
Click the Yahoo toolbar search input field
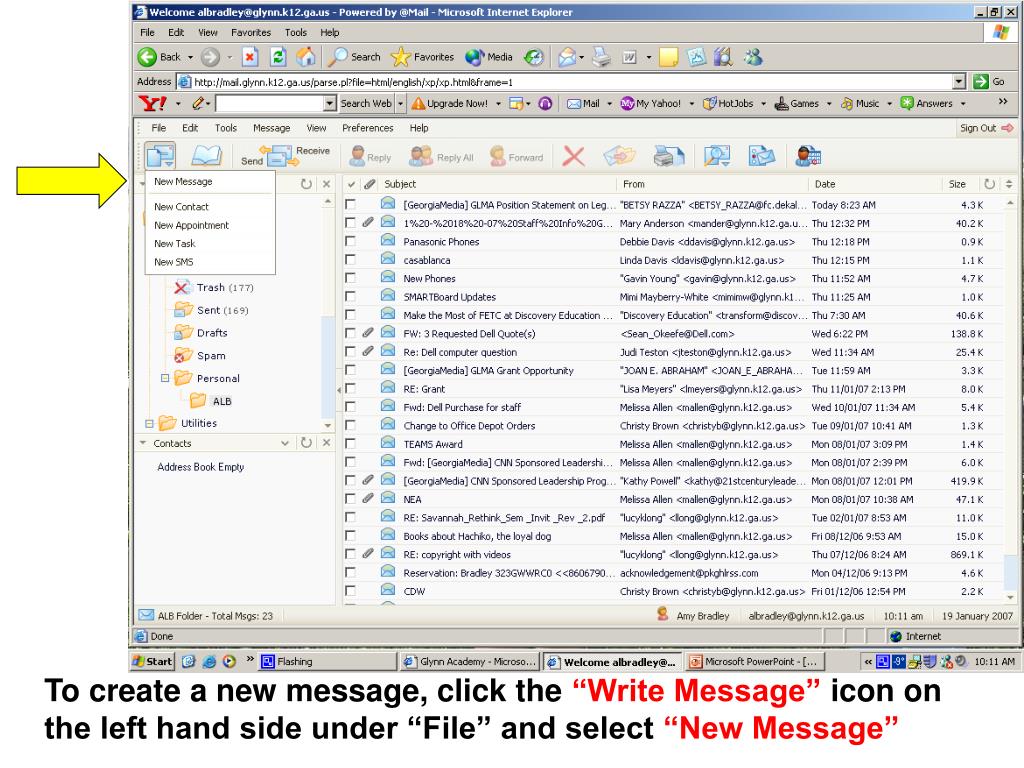[x=270, y=103]
